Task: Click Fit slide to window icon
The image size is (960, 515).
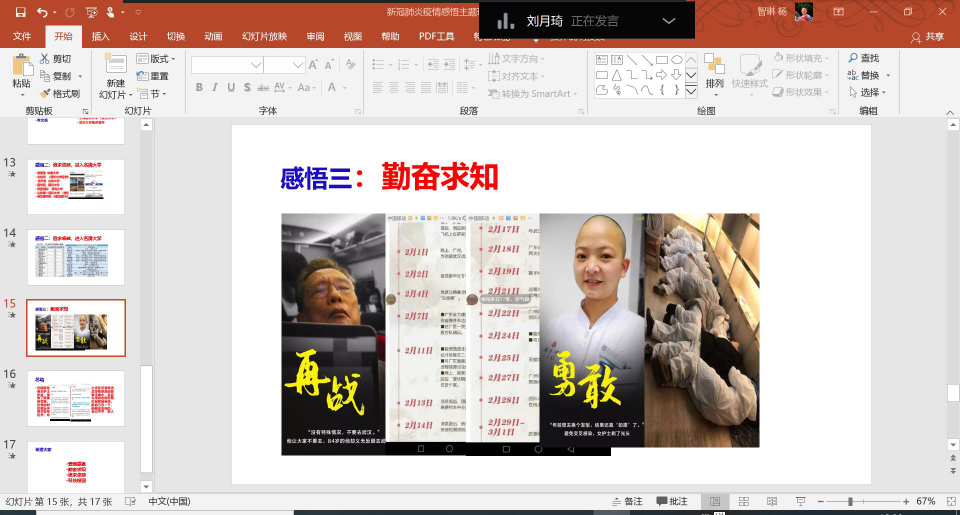Action: click(x=951, y=502)
